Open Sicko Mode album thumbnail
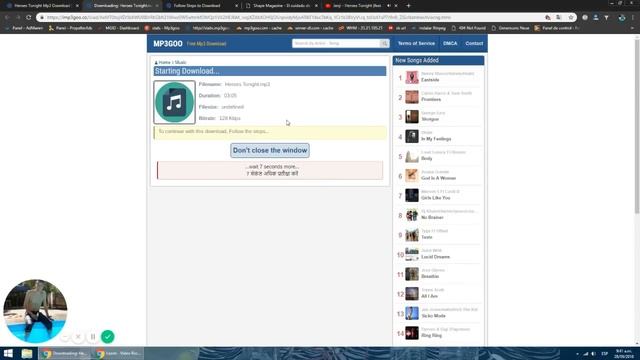The width and height of the screenshot is (640, 360). click(412, 313)
